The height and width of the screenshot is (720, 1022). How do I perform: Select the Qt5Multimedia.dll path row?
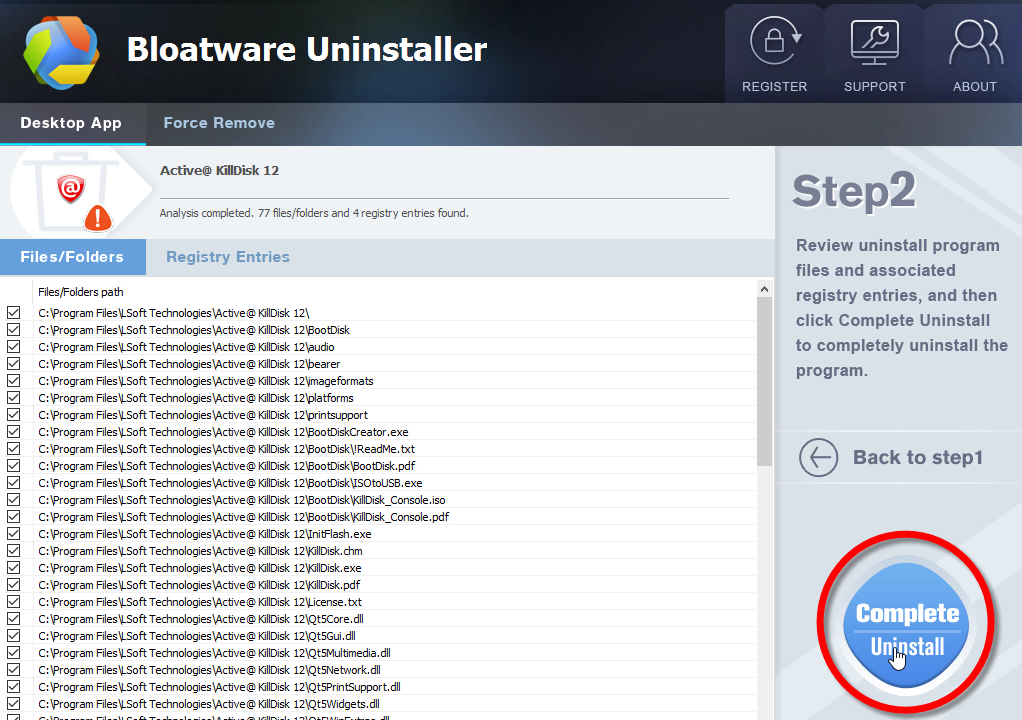click(214, 652)
